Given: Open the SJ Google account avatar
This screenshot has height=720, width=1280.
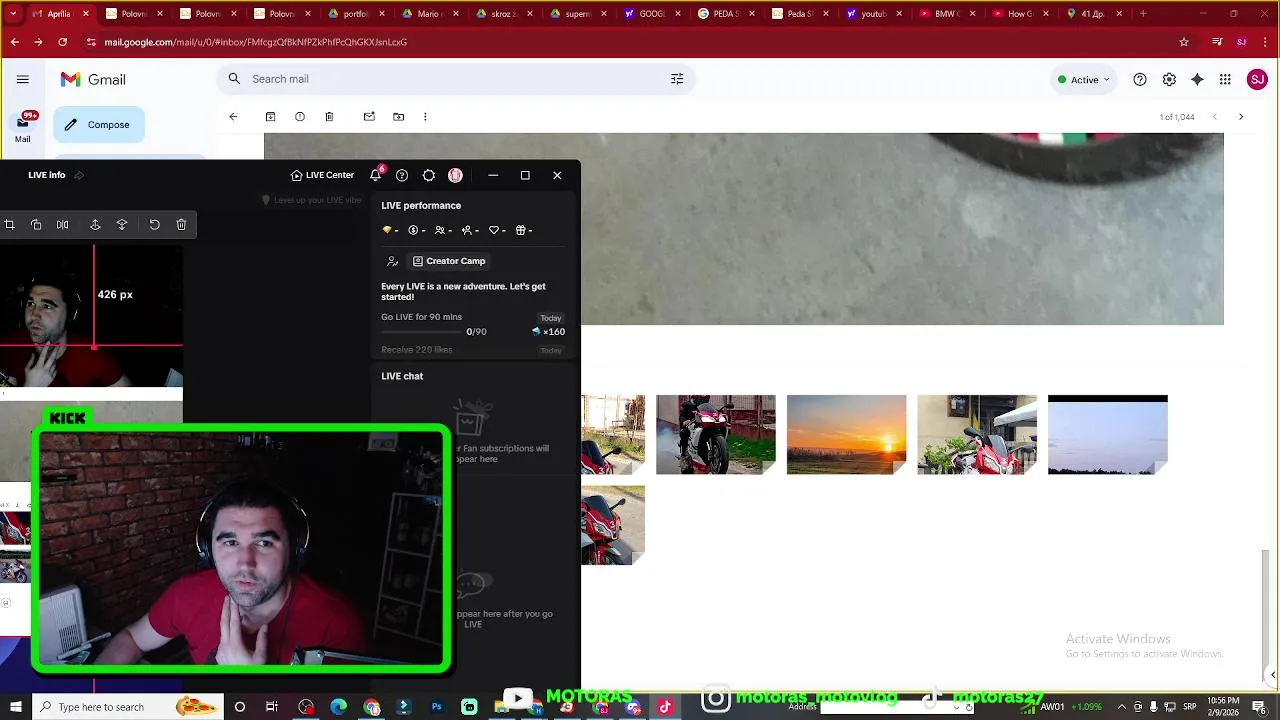Looking at the screenshot, I should pos(1257,80).
